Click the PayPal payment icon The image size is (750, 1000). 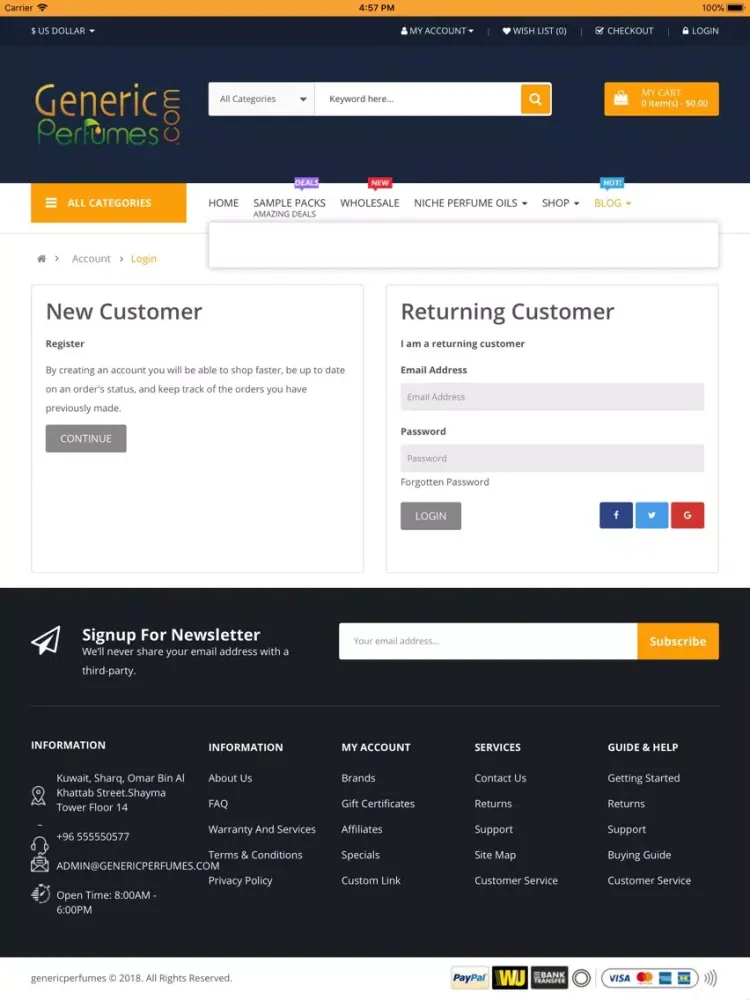(x=469, y=978)
